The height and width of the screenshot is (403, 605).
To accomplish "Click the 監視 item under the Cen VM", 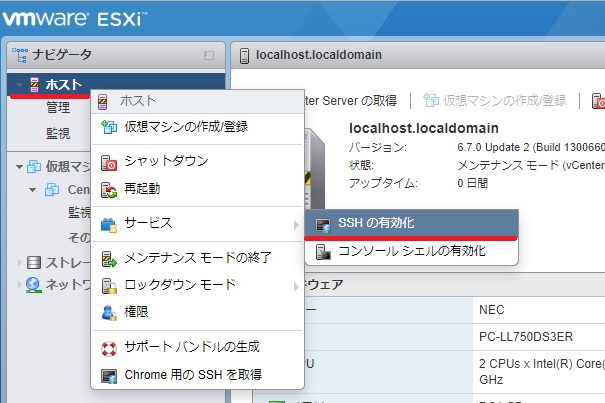I will (x=79, y=212).
